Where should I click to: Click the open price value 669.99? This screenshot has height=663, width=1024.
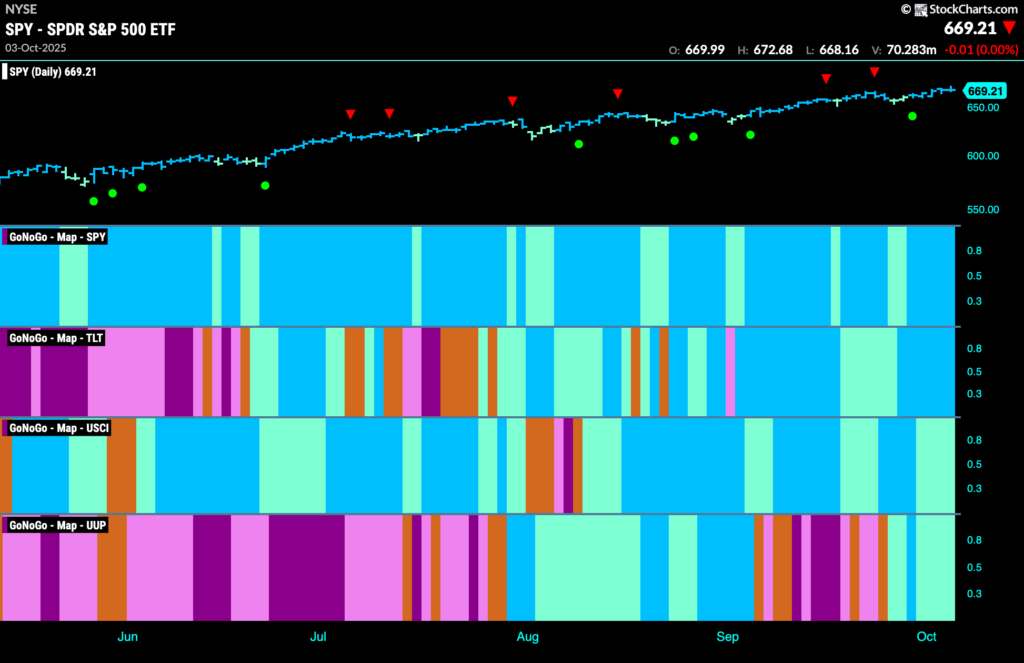tap(705, 50)
